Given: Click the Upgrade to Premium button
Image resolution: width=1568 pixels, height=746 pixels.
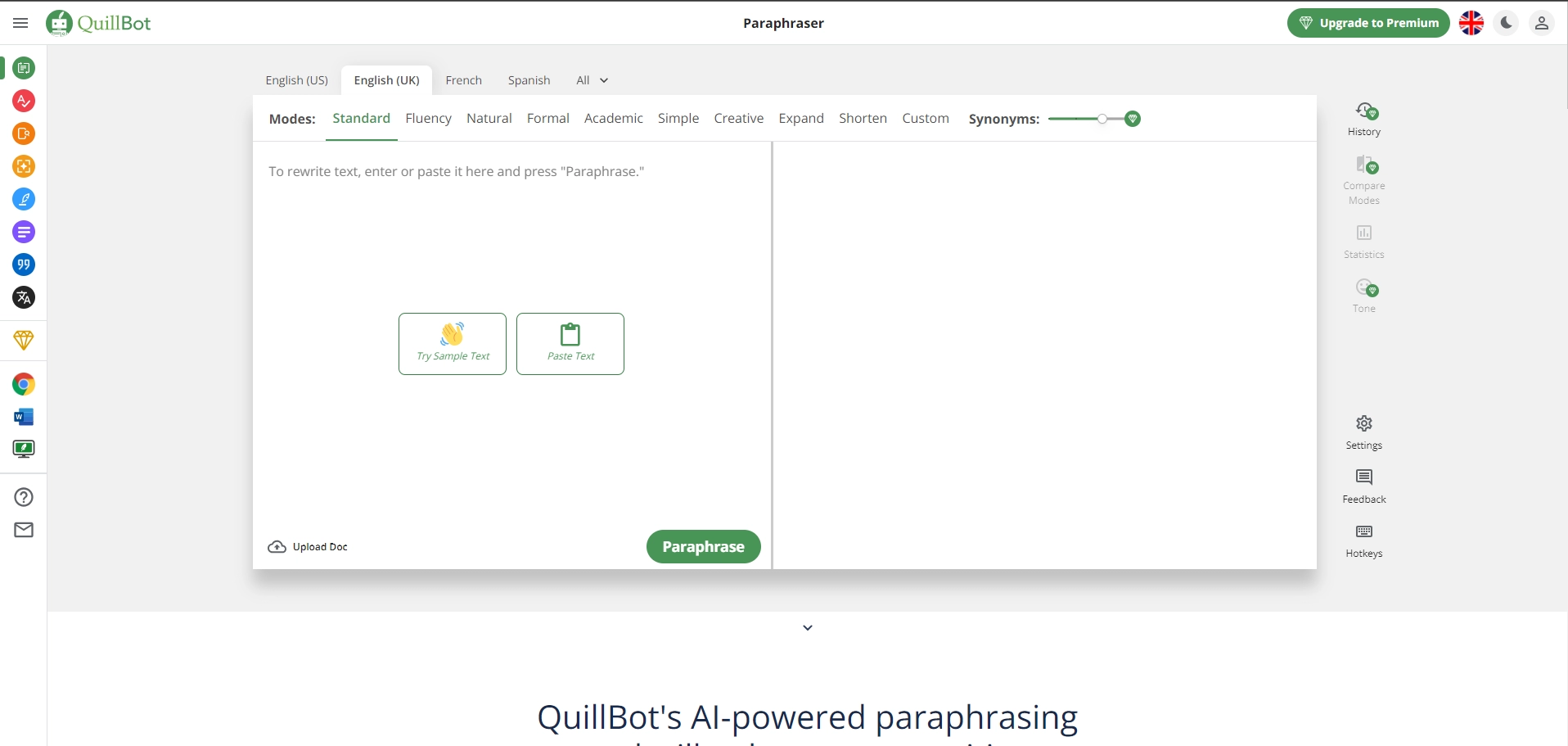Looking at the screenshot, I should point(1367,22).
